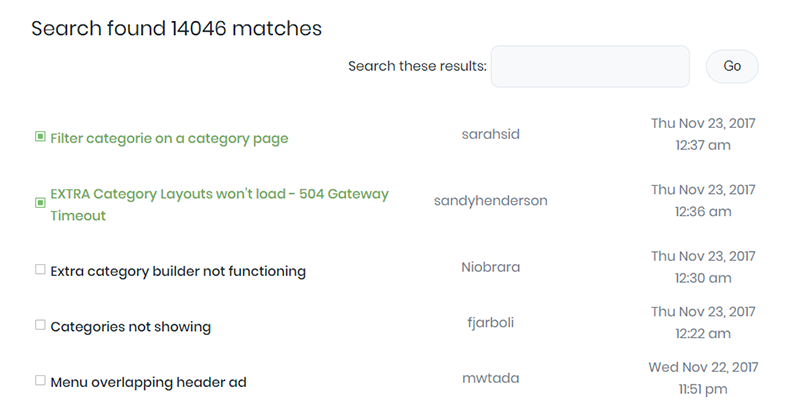Click the Wed Nov 22, 2017 11:51 pm timestamp
Image resolution: width=800 pixels, height=413 pixels.
click(703, 378)
